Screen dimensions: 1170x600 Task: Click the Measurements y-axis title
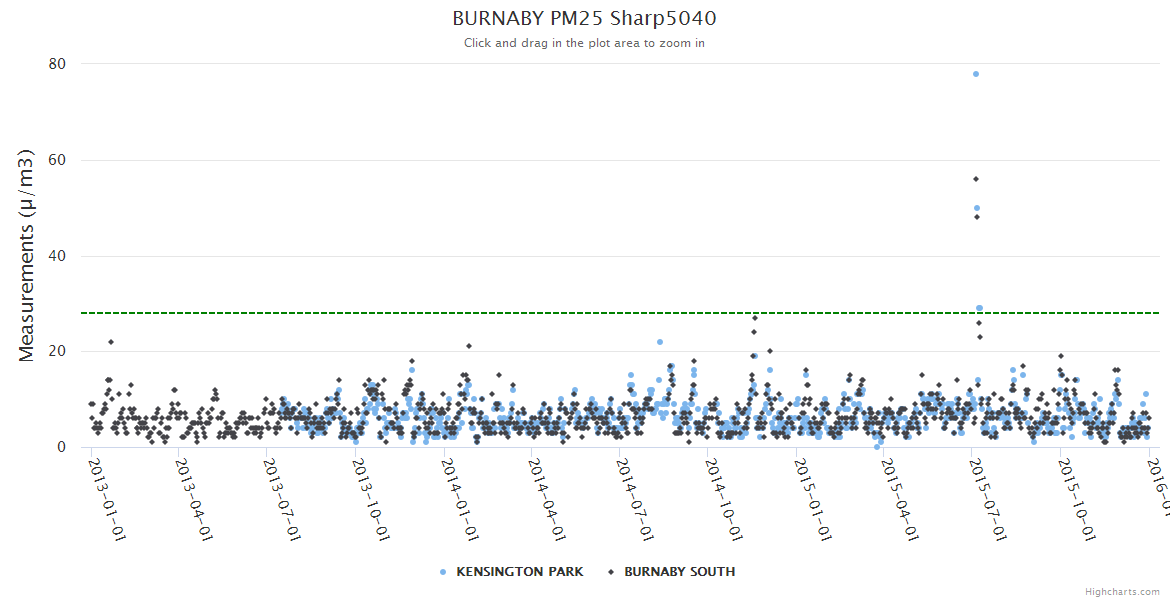(28, 255)
